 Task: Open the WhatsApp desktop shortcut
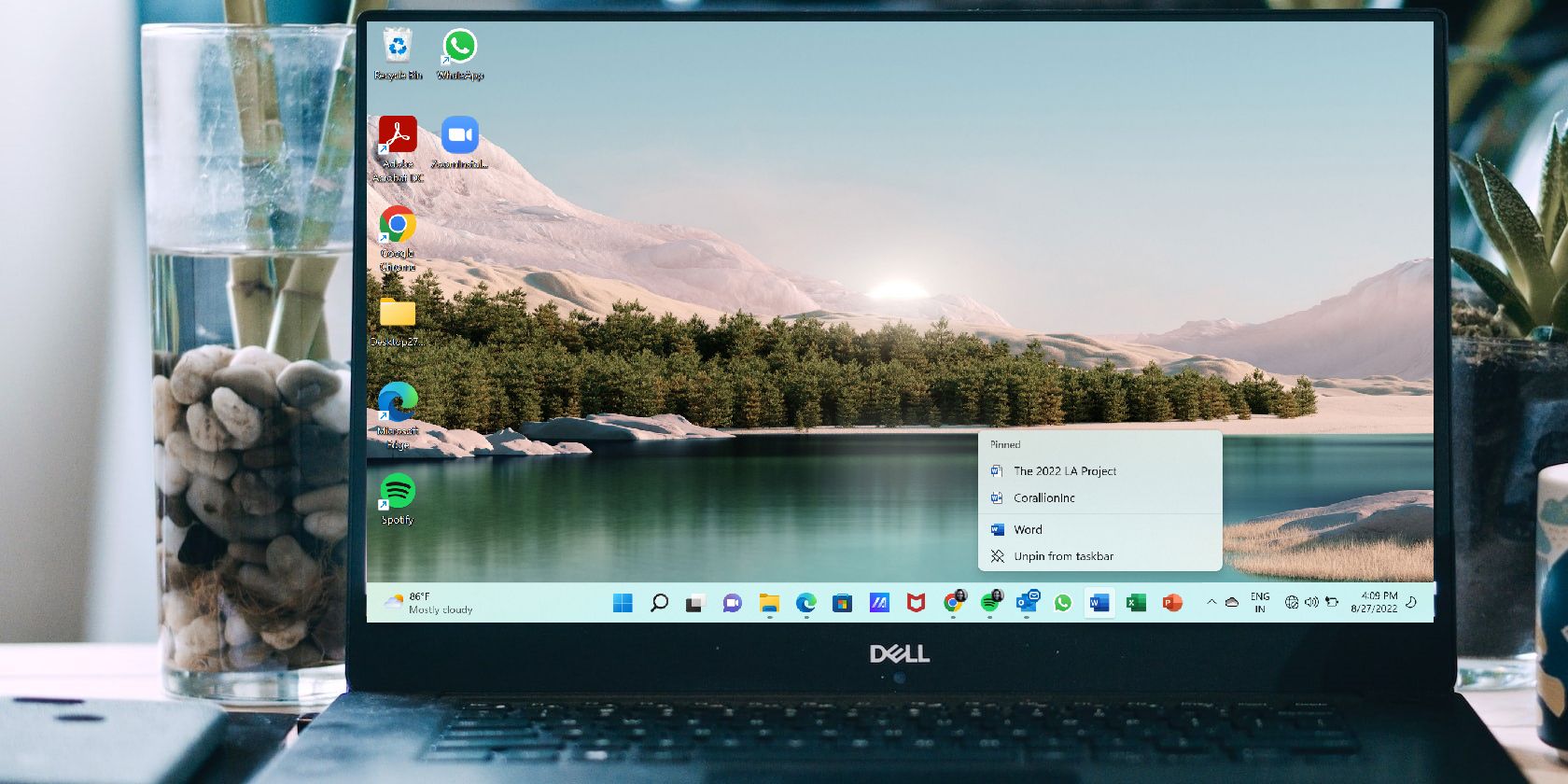click(459, 54)
